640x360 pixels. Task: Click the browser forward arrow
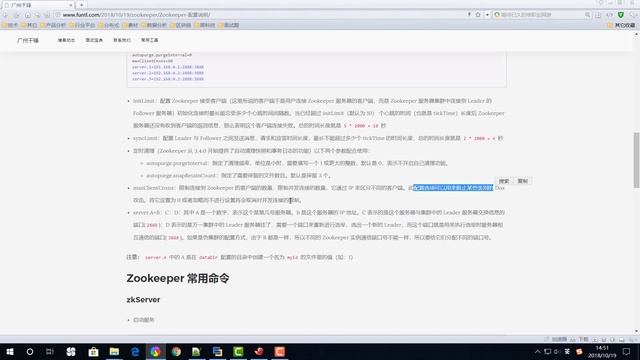click(16, 15)
